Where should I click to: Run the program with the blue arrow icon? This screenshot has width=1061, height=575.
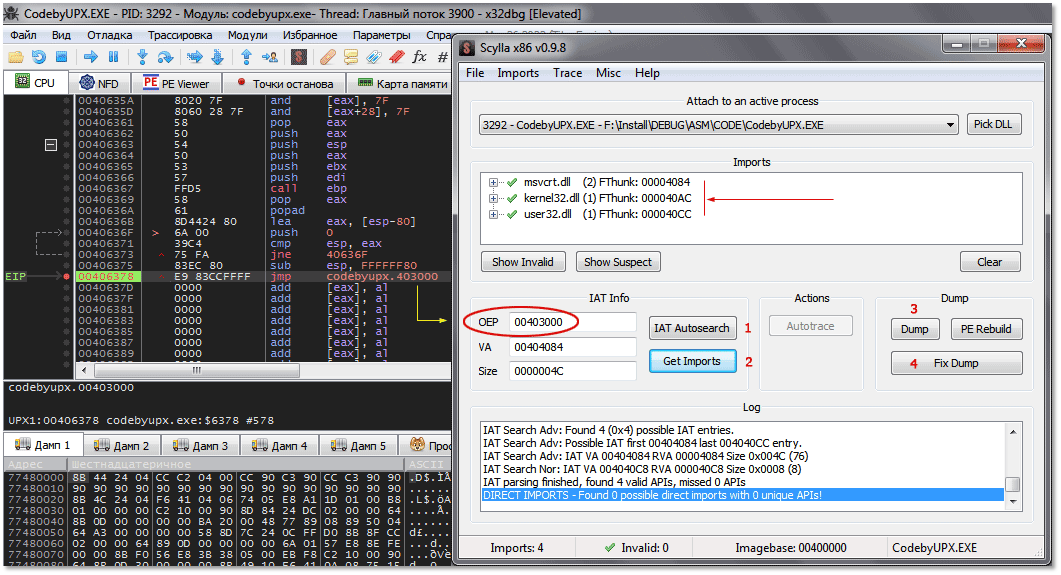(91, 58)
